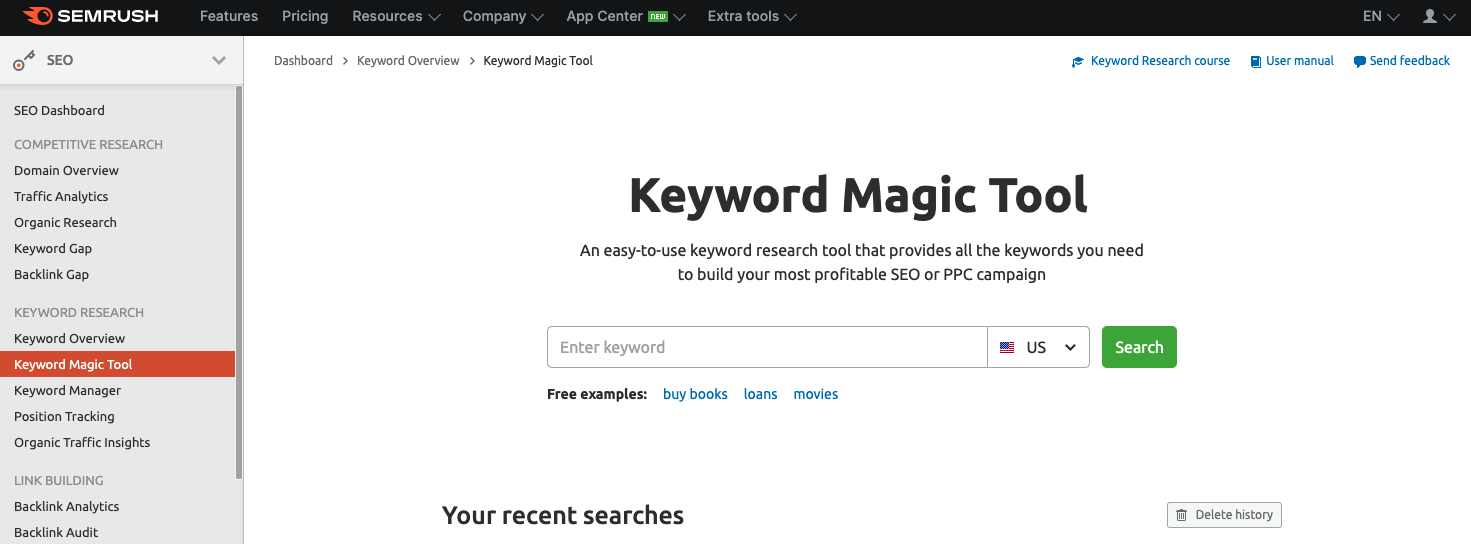Click the LINK BUILDING section heading
1471x544 pixels.
pos(59,481)
